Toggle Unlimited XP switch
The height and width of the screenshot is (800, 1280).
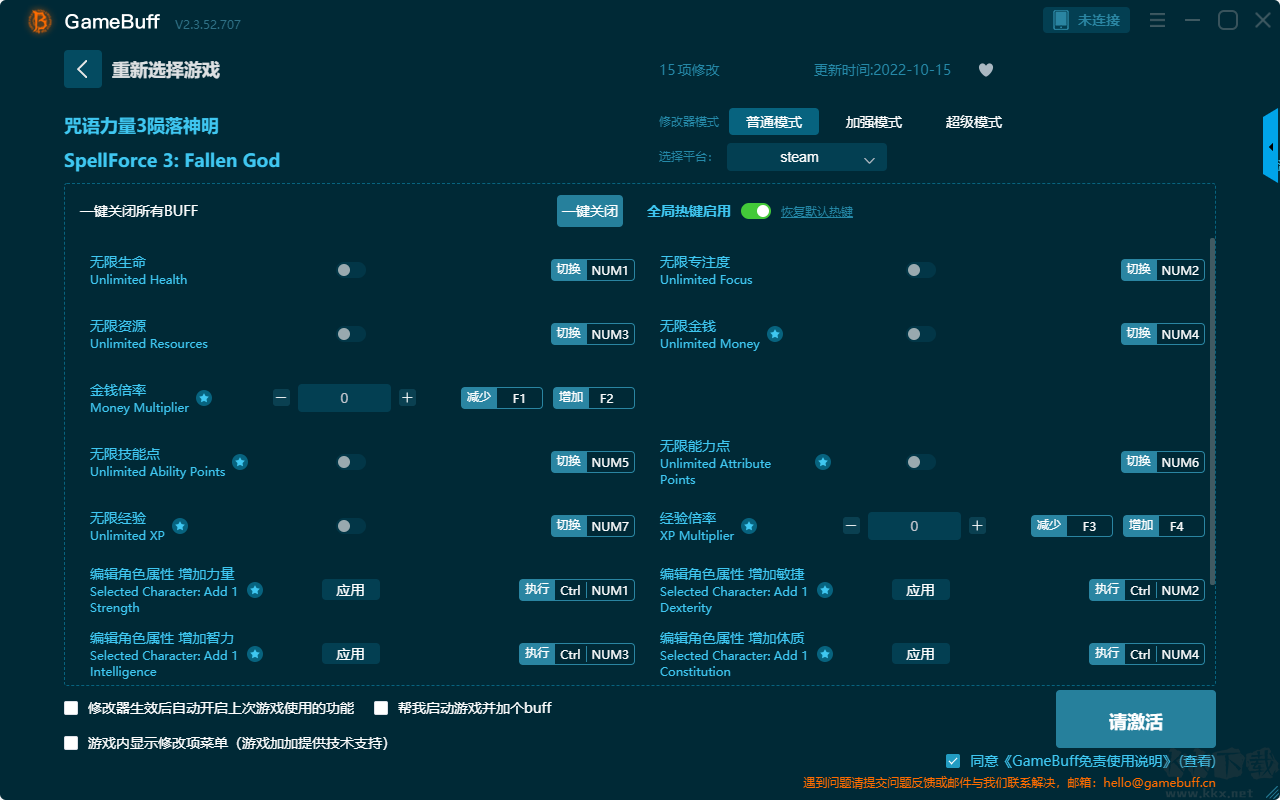[x=351, y=526]
